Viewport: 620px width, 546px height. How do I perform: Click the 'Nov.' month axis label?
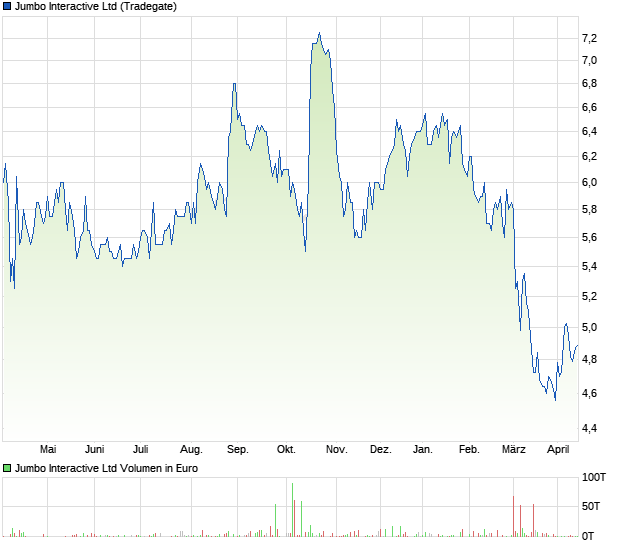[336, 450]
